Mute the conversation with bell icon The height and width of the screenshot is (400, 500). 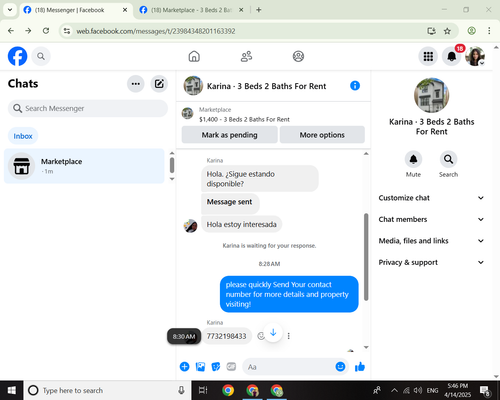[413, 159]
